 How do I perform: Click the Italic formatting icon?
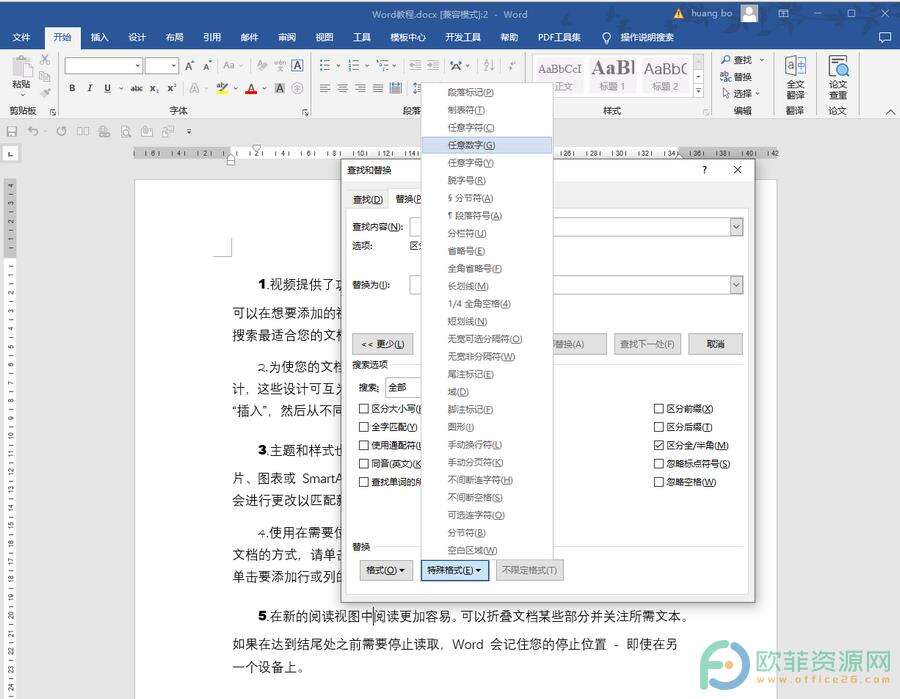click(91, 88)
